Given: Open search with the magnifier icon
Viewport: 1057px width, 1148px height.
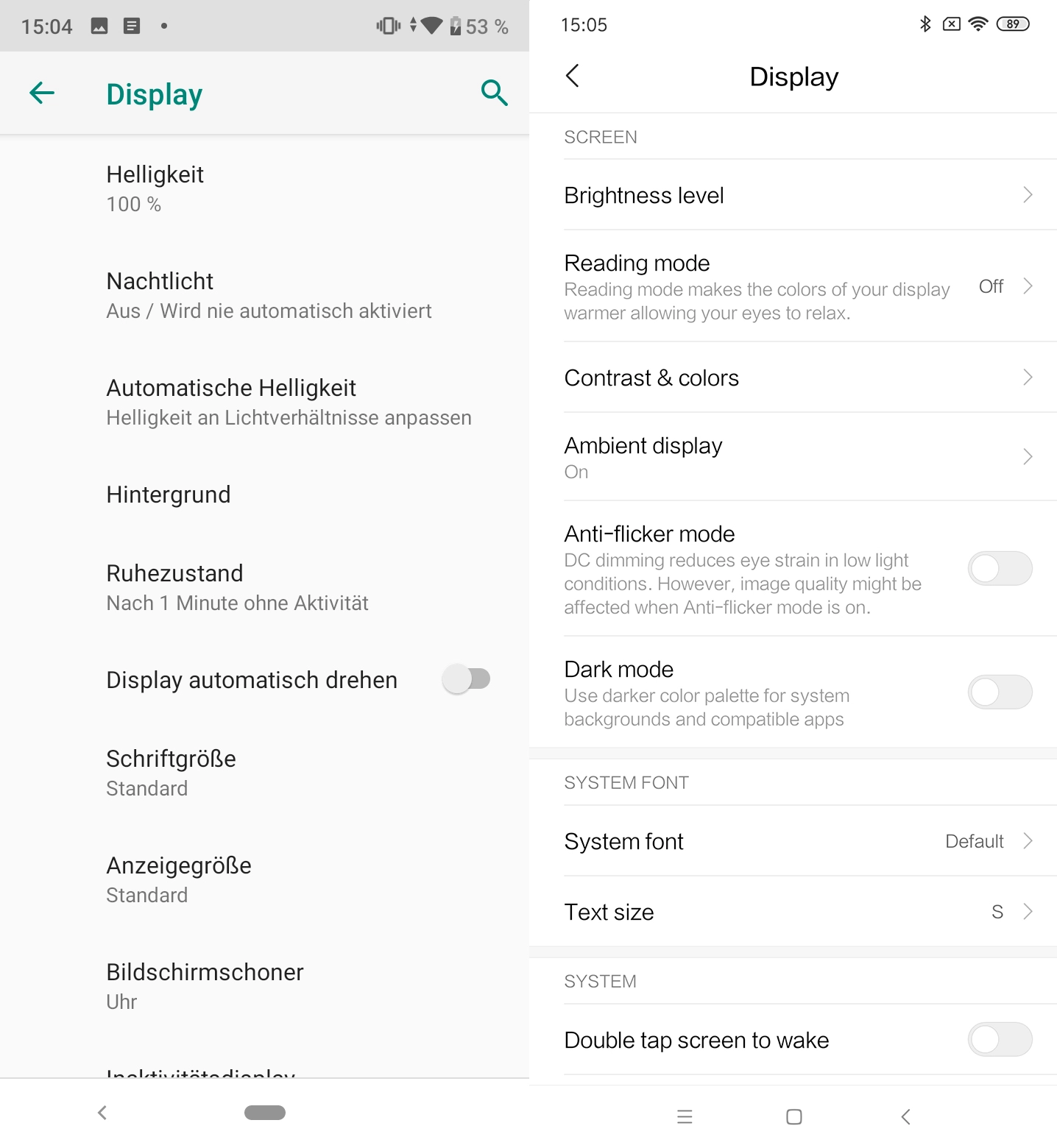Looking at the screenshot, I should click(x=494, y=93).
